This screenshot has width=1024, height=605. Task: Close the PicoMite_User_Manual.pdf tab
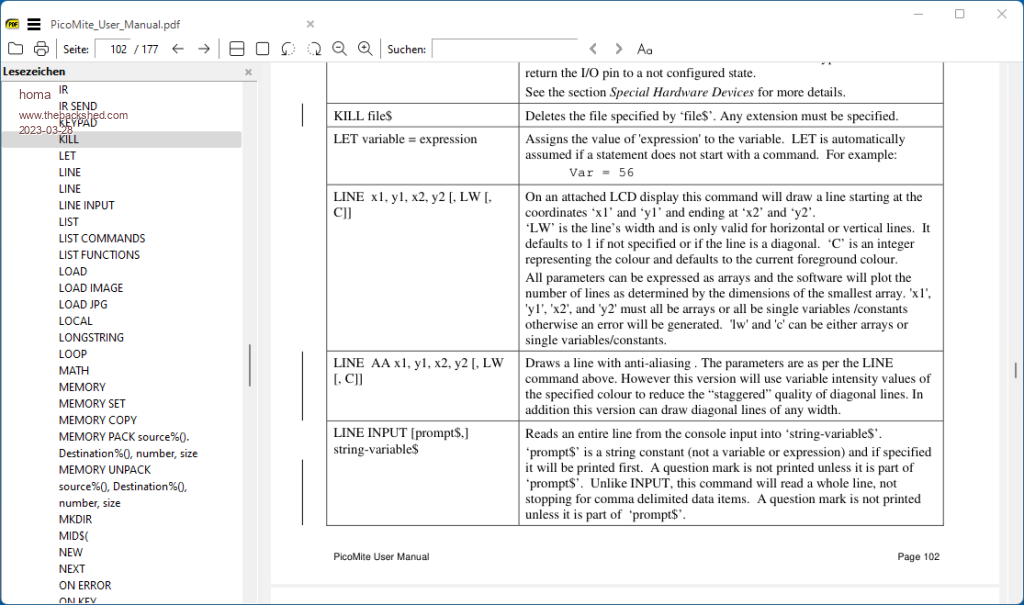[310, 24]
